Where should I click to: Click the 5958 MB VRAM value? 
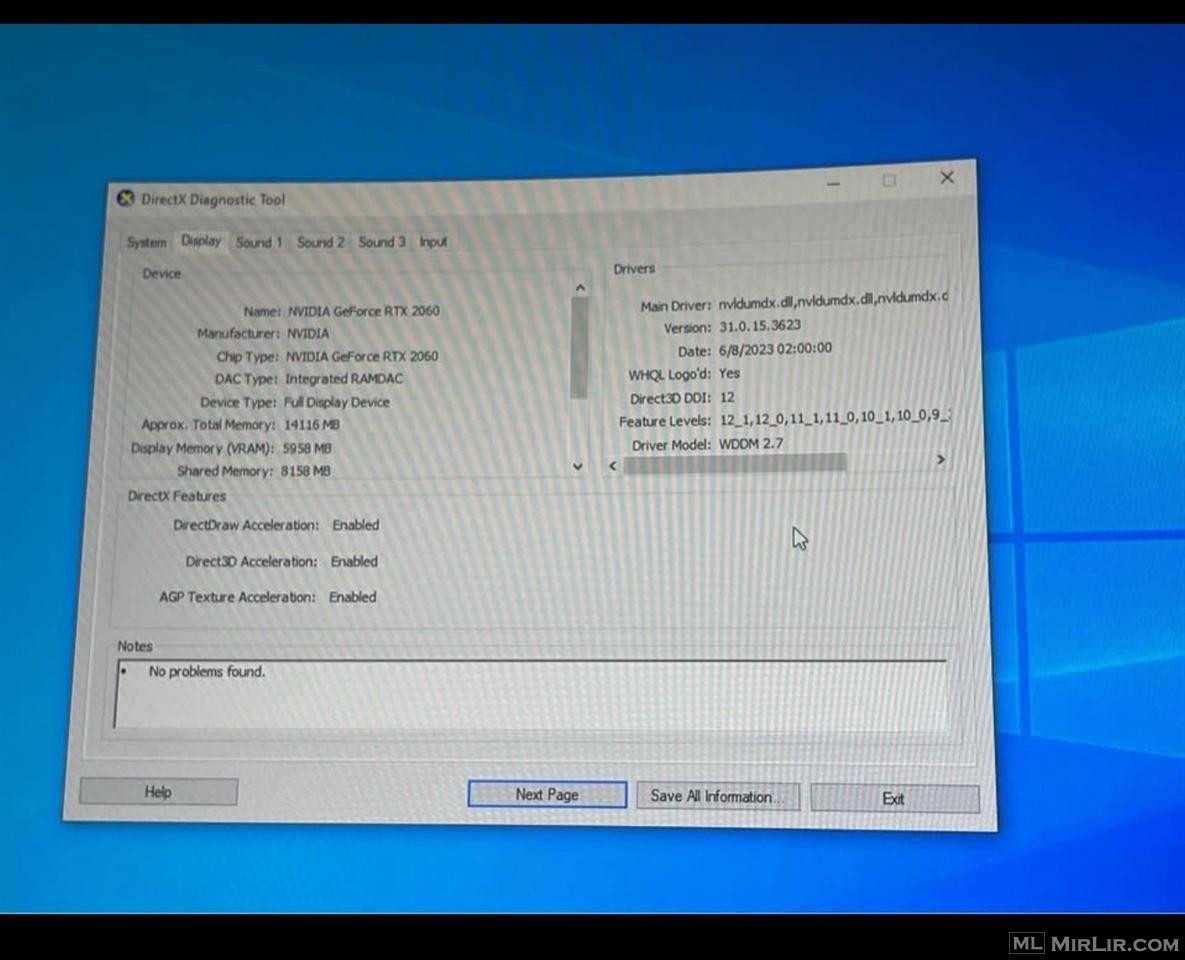click(x=307, y=448)
